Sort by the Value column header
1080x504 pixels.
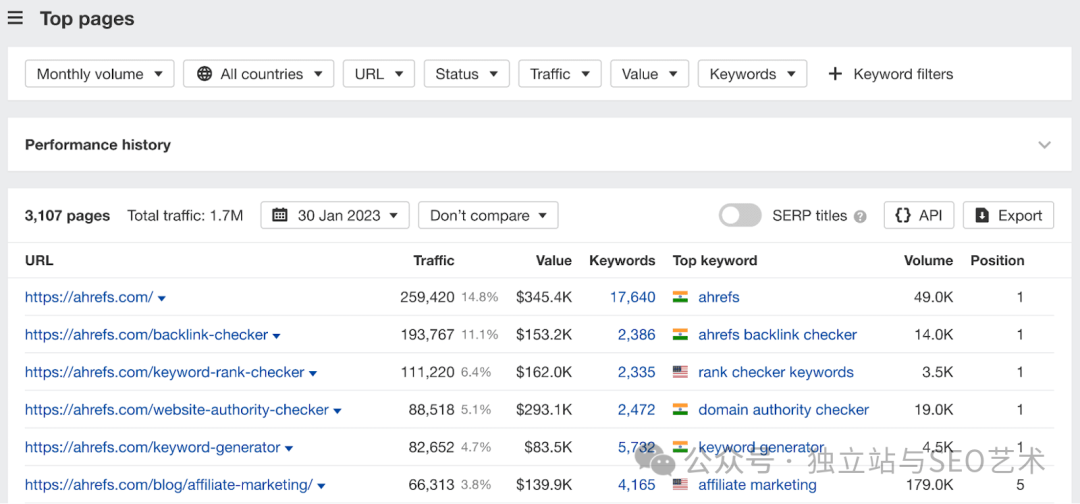(x=554, y=261)
